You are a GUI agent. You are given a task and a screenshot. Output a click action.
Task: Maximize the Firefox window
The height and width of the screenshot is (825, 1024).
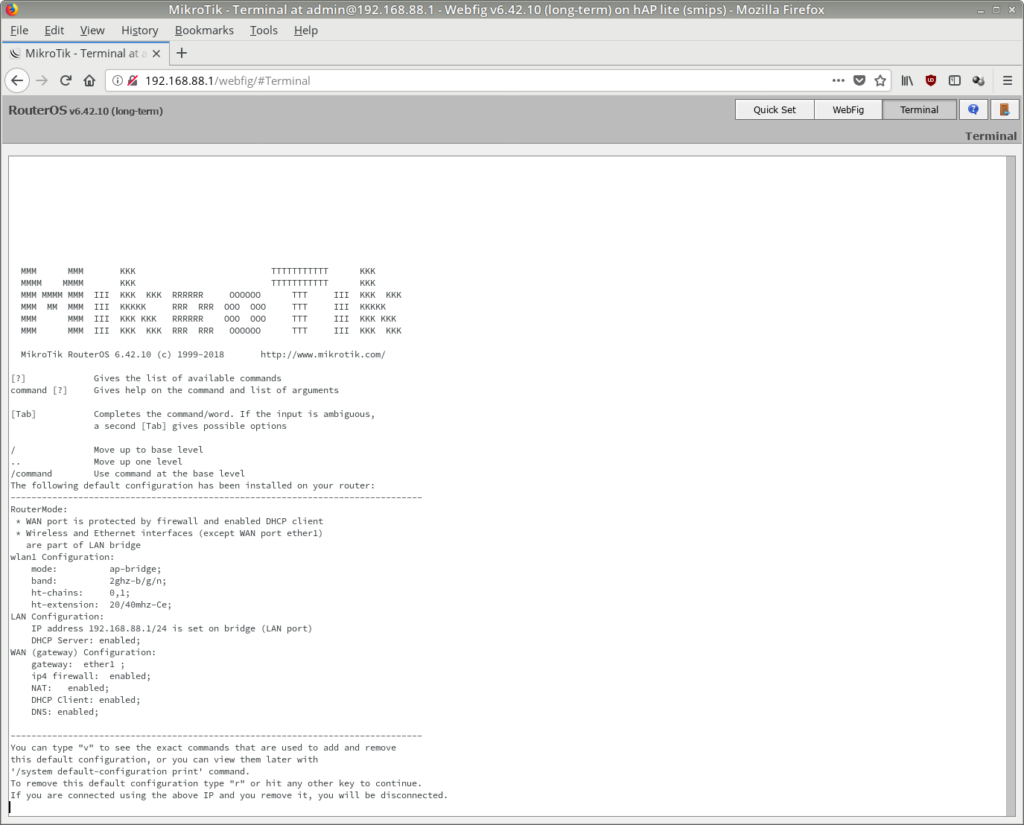point(996,10)
